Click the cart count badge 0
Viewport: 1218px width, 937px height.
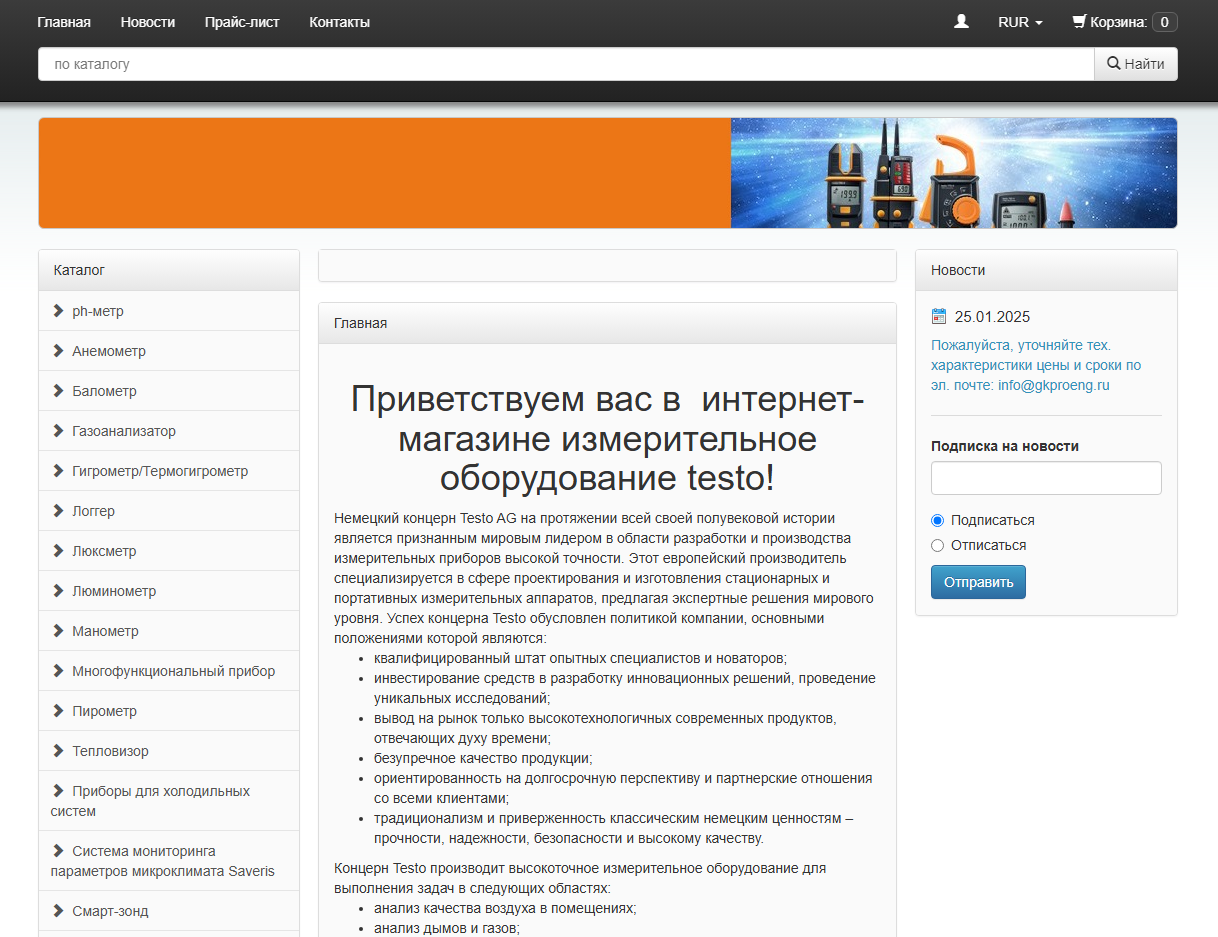click(1164, 22)
